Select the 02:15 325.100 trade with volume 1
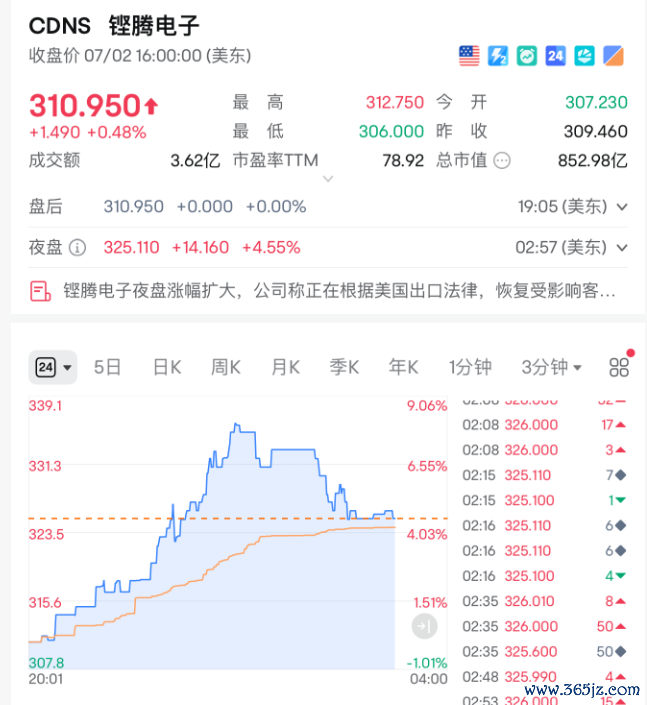Image resolution: width=647 pixels, height=705 pixels. [544, 500]
